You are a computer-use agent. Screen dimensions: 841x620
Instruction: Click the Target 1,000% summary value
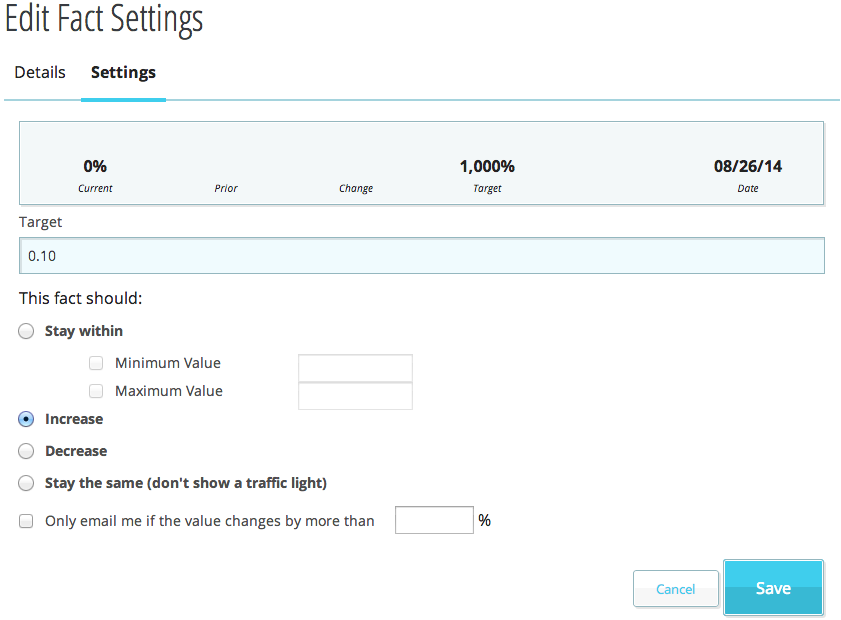[x=487, y=167]
